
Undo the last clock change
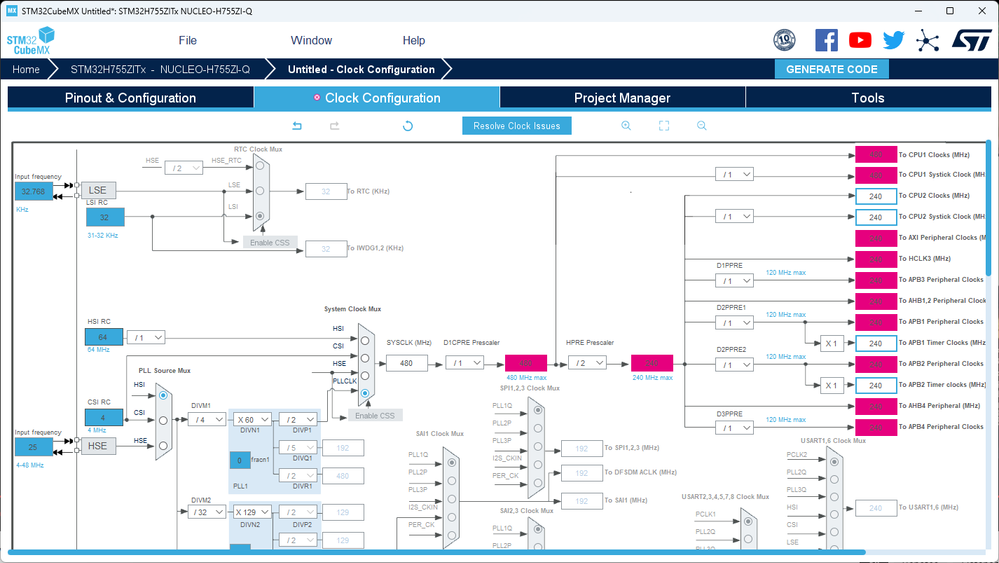pyautogui.click(x=297, y=126)
